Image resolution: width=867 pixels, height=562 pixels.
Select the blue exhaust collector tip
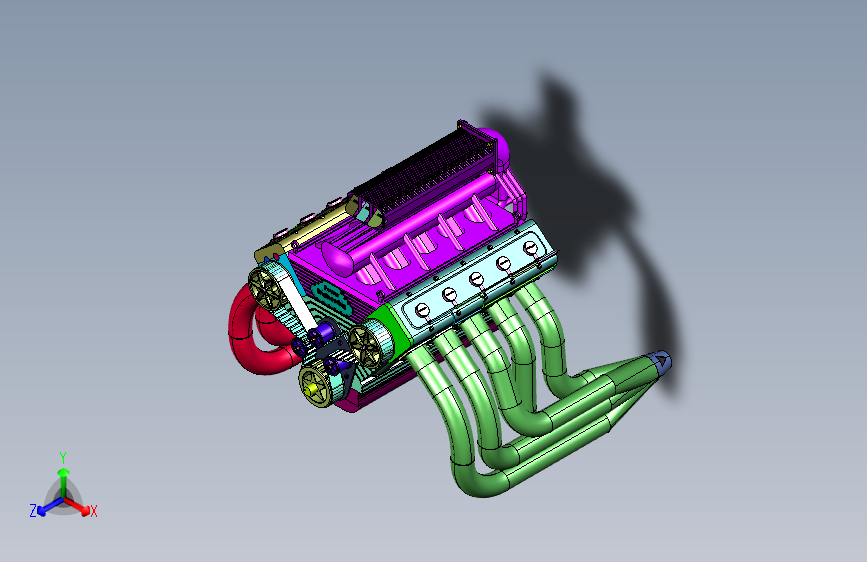[x=661, y=361]
